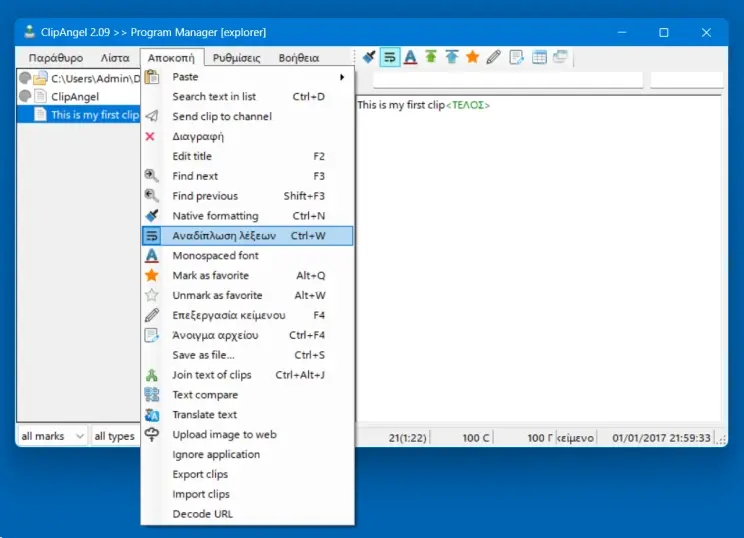Select Find next in menu

(248, 176)
